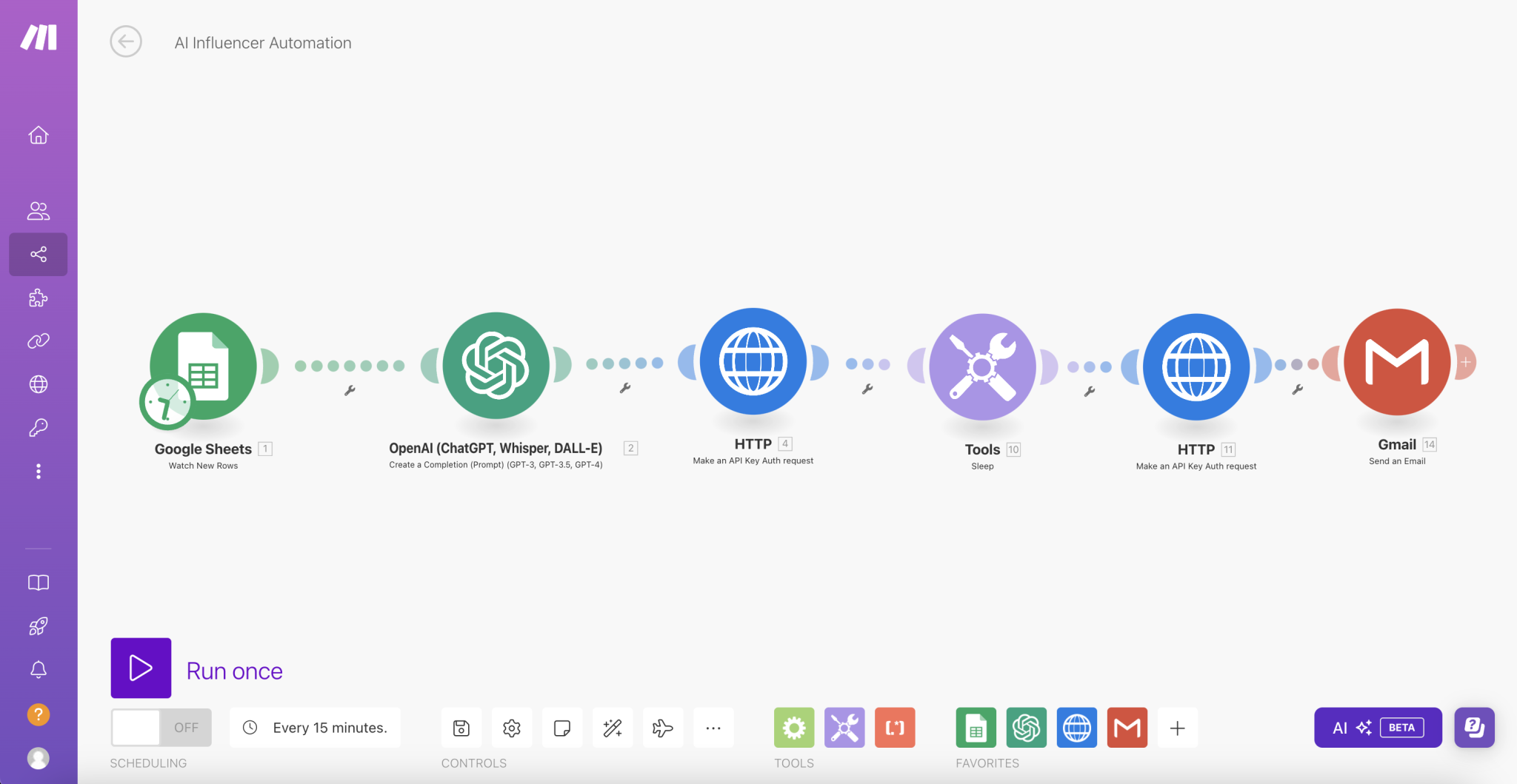Go to Home in the sidebar
Viewport: 1517px width, 784px height.
pos(39,135)
